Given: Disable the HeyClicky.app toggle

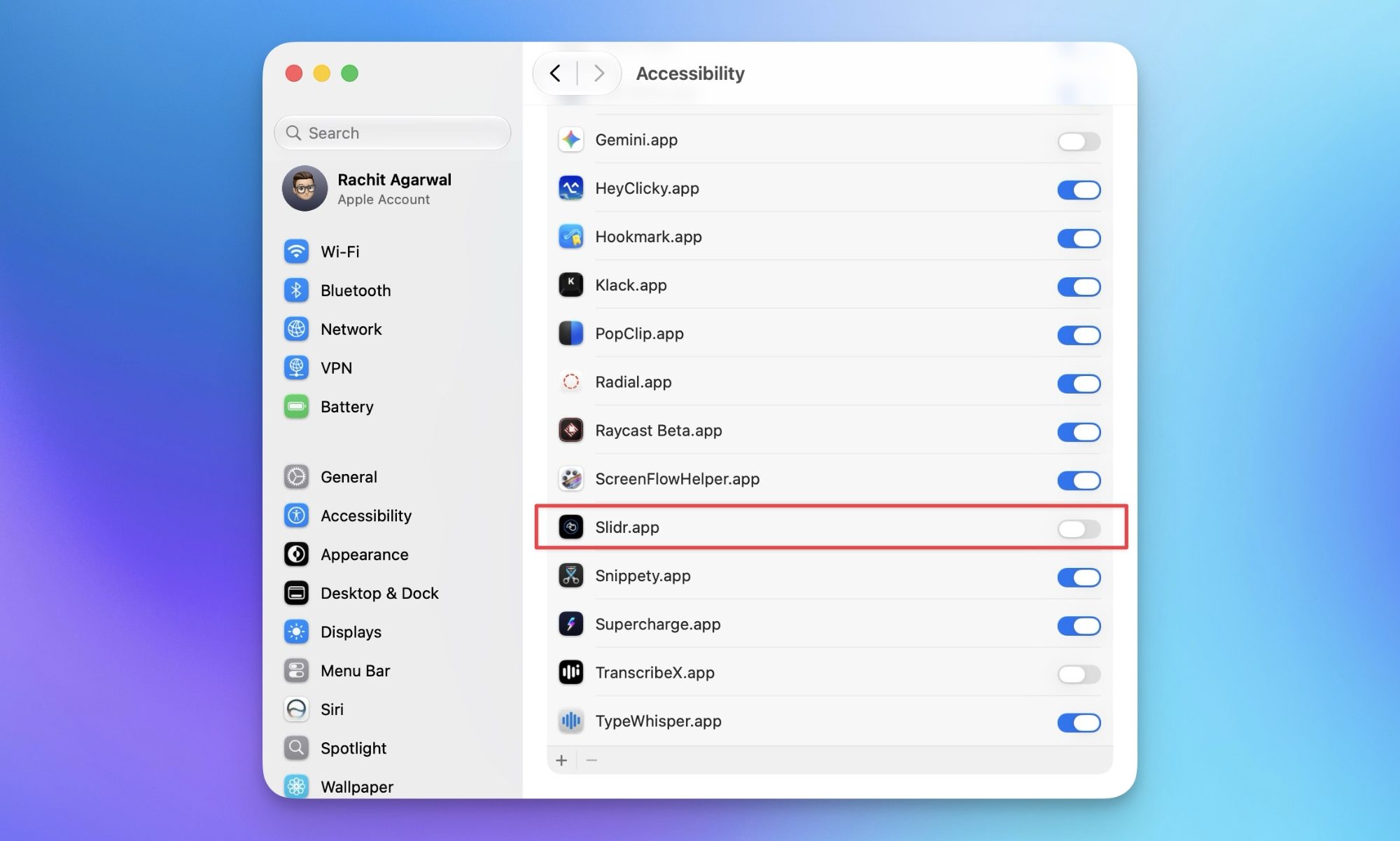Looking at the screenshot, I should click(1079, 190).
